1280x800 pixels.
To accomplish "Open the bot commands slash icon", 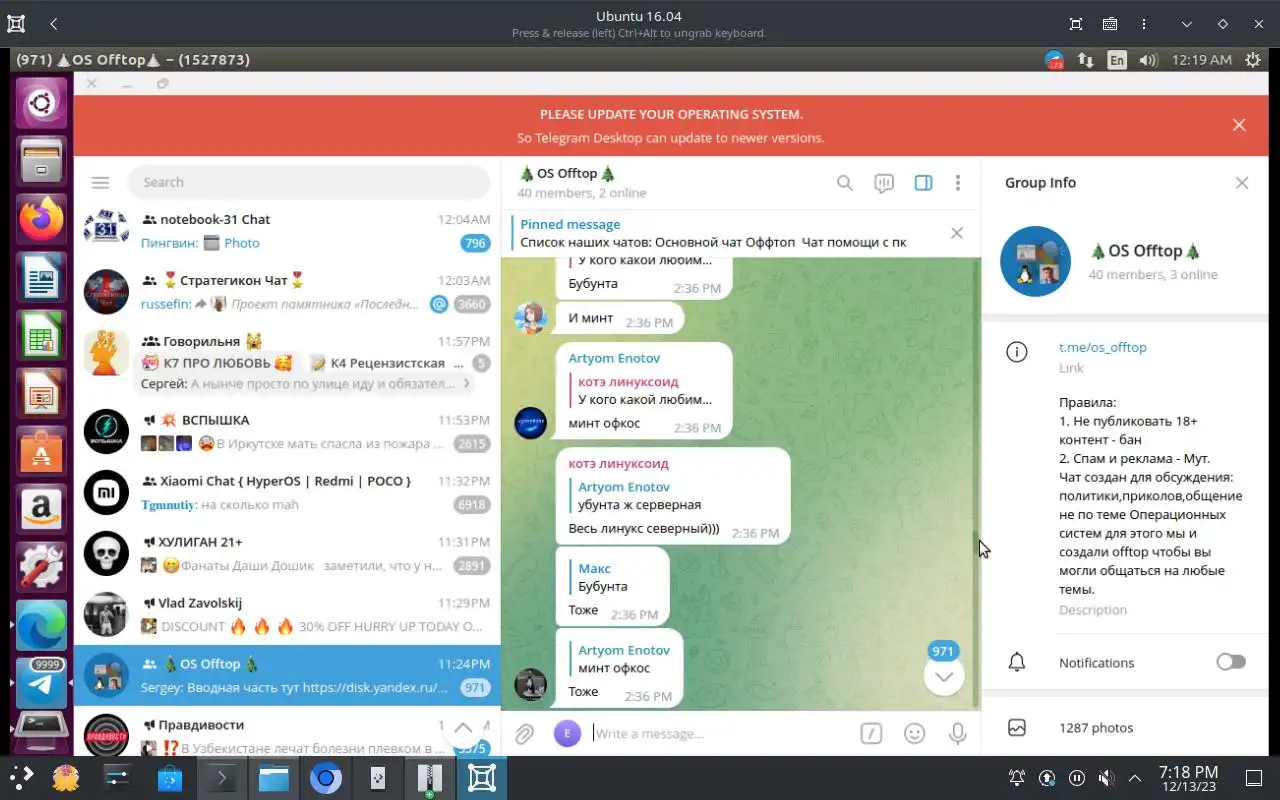I will point(871,734).
